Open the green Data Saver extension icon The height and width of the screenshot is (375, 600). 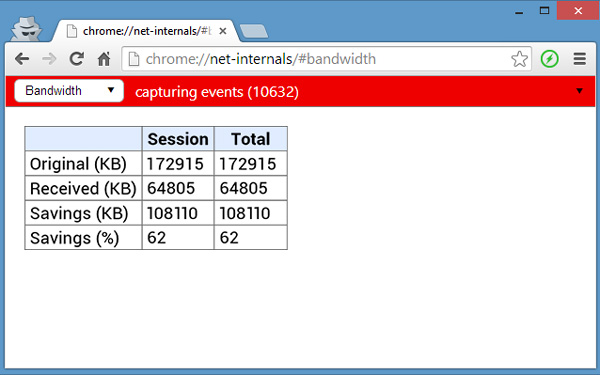[x=549, y=59]
